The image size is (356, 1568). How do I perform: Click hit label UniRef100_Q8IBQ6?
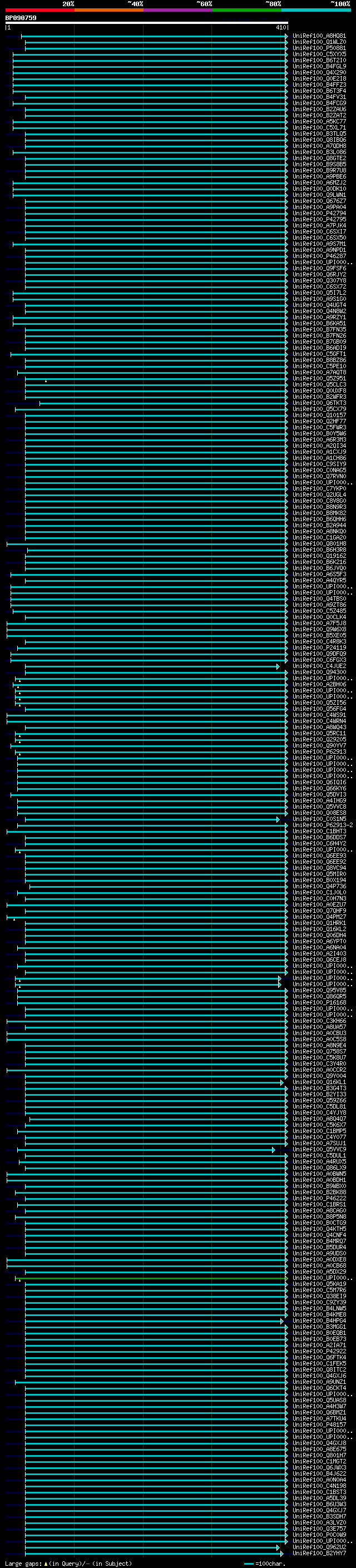[319, 140]
